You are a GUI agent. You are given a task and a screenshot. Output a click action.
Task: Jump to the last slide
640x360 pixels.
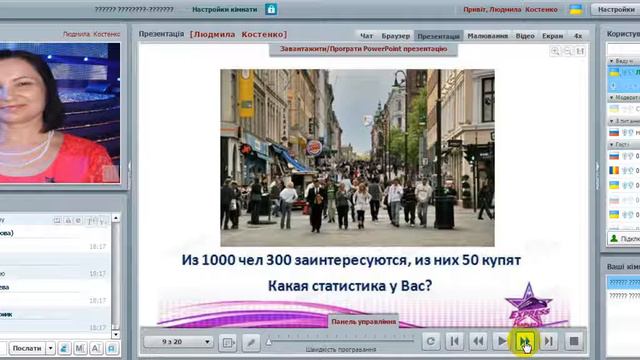coord(549,341)
